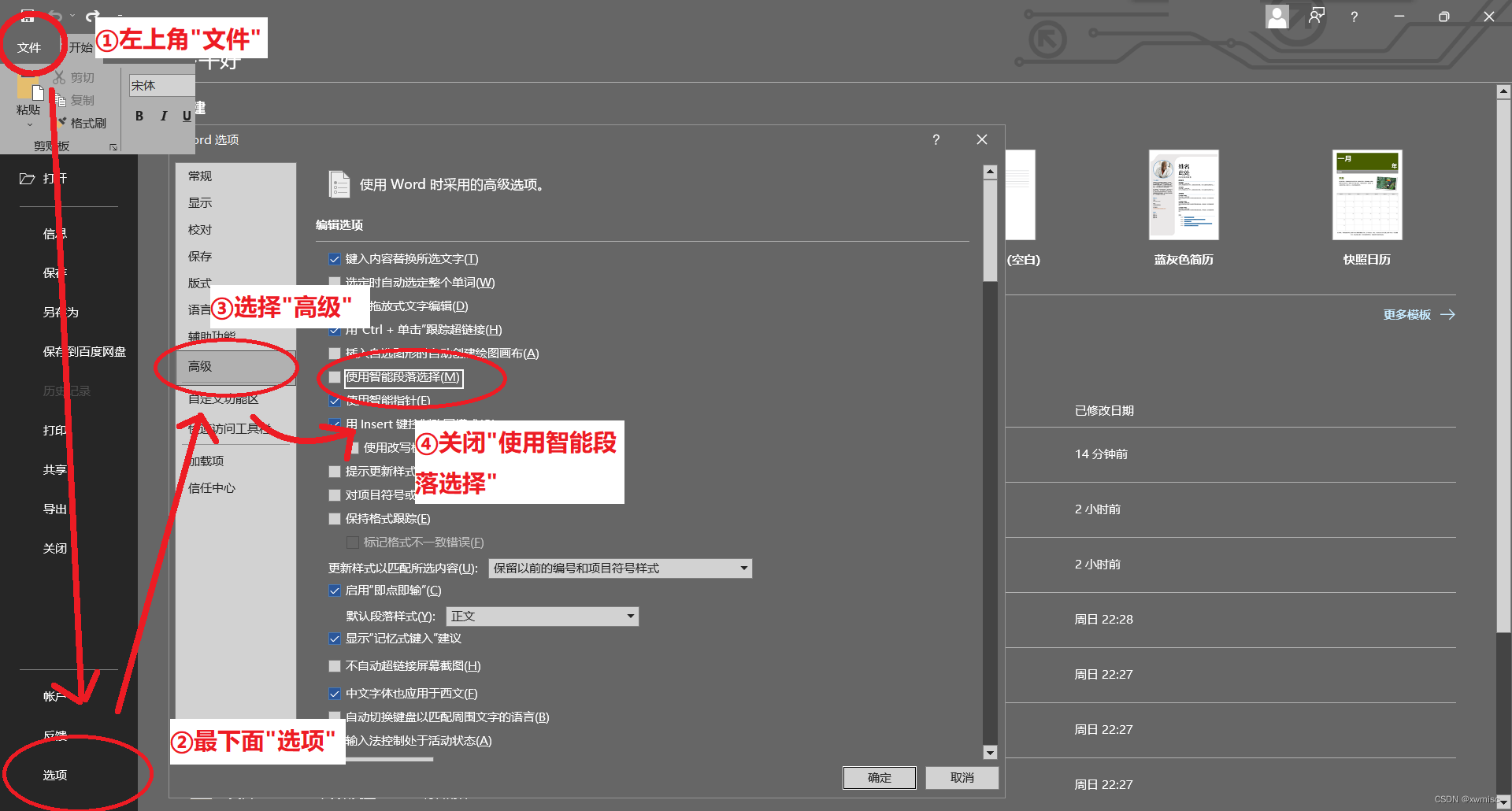
Task: Click the font name box 宋体
Action: coord(161,85)
